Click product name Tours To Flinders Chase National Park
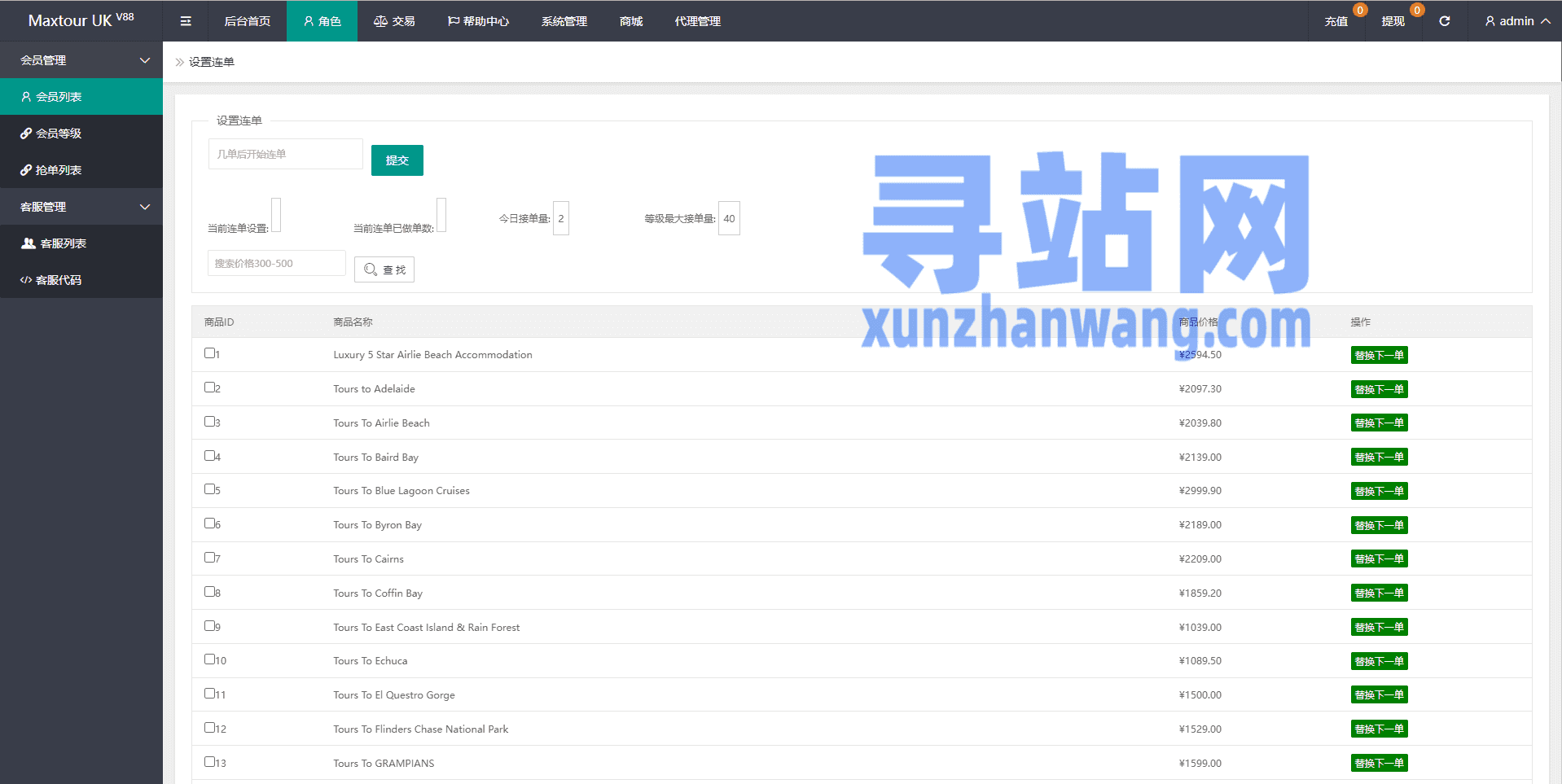Image resolution: width=1562 pixels, height=784 pixels. (420, 729)
